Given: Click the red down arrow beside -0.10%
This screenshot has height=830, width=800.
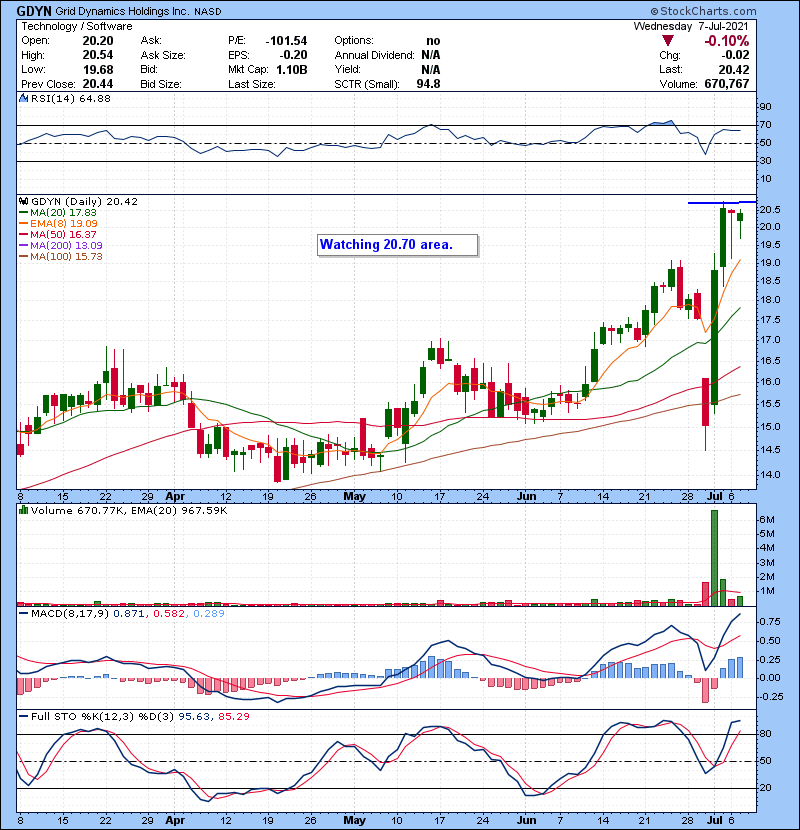Looking at the screenshot, I should coord(668,41).
